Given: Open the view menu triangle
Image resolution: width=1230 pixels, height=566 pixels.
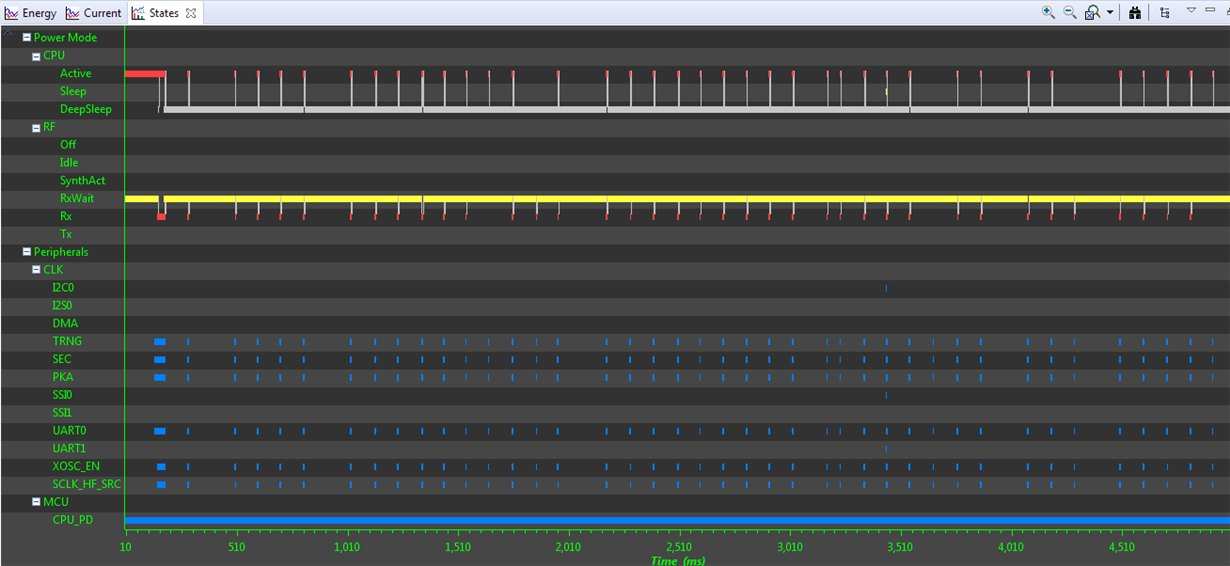Looking at the screenshot, I should tap(1191, 10).
